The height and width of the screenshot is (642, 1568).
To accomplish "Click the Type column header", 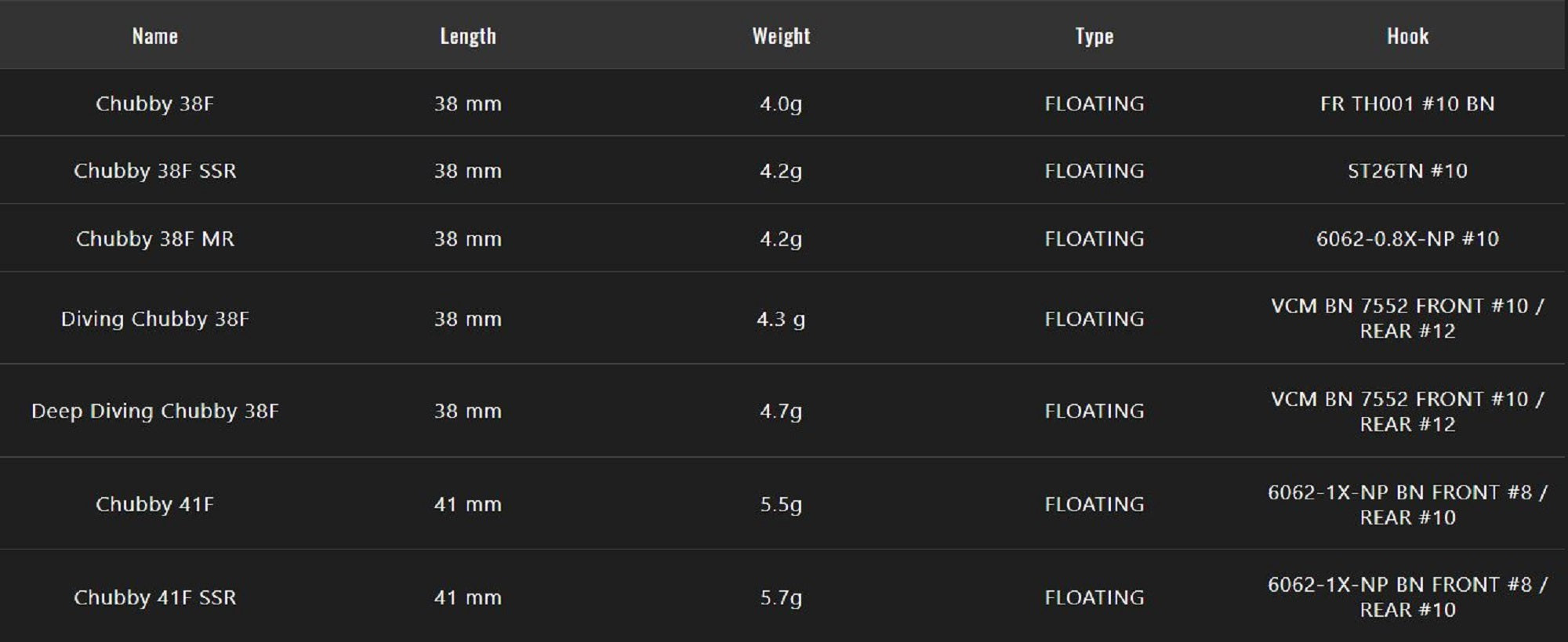I will (1094, 36).
